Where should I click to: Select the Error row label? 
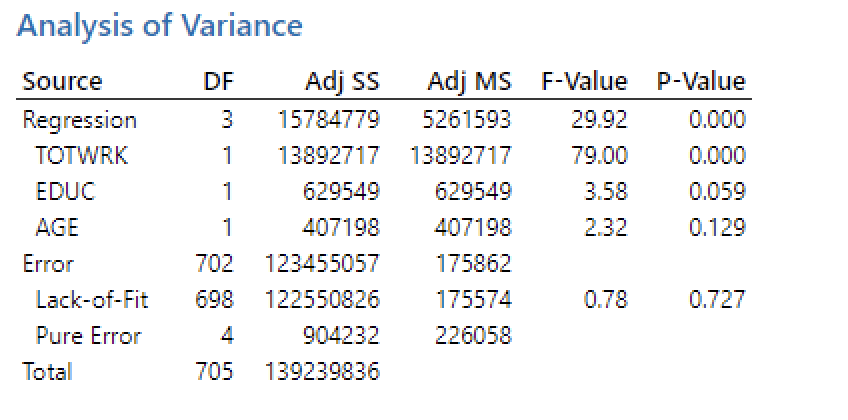click(48, 263)
